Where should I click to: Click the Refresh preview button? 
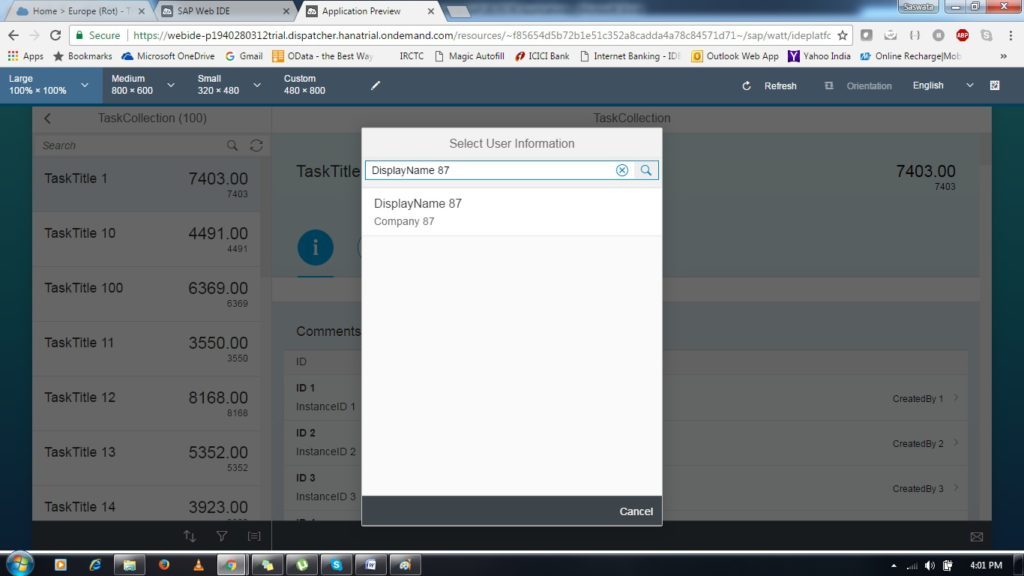769,86
